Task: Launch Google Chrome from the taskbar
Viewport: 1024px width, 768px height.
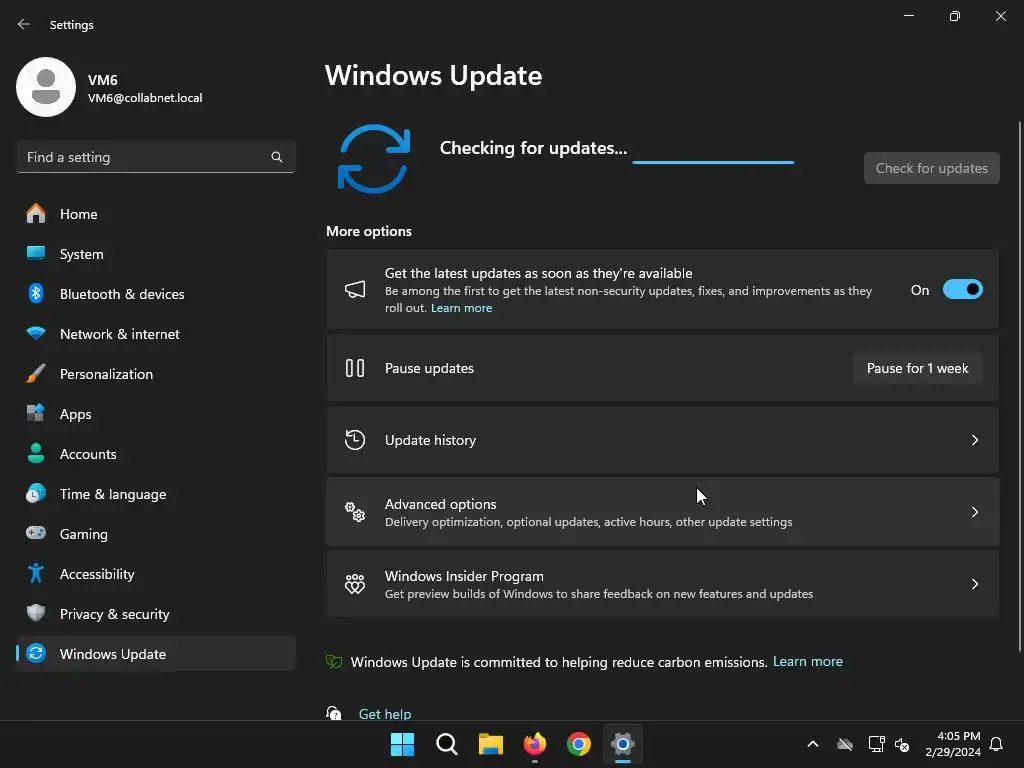Action: 579,744
